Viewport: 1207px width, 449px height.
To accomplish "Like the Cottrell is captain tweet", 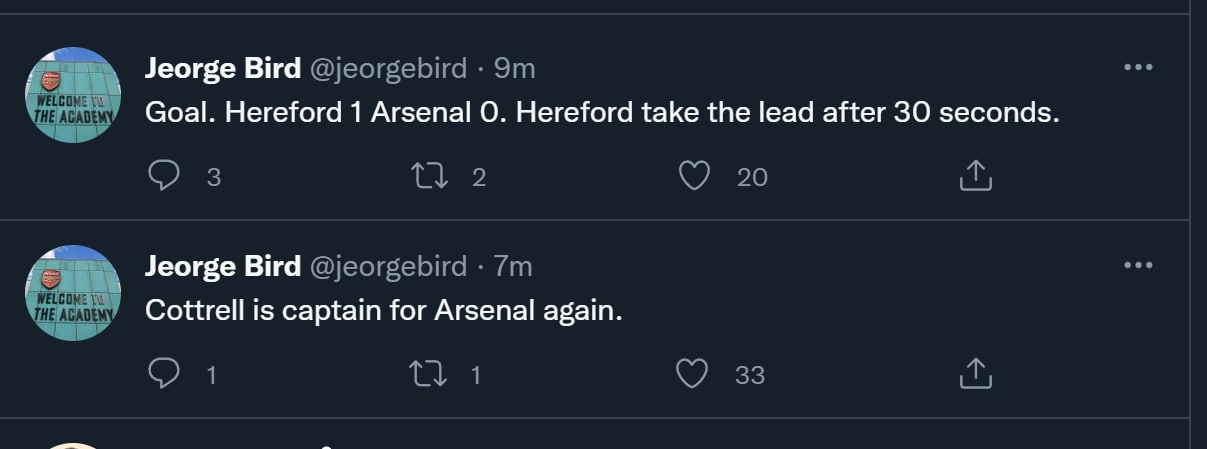I will 692,375.
